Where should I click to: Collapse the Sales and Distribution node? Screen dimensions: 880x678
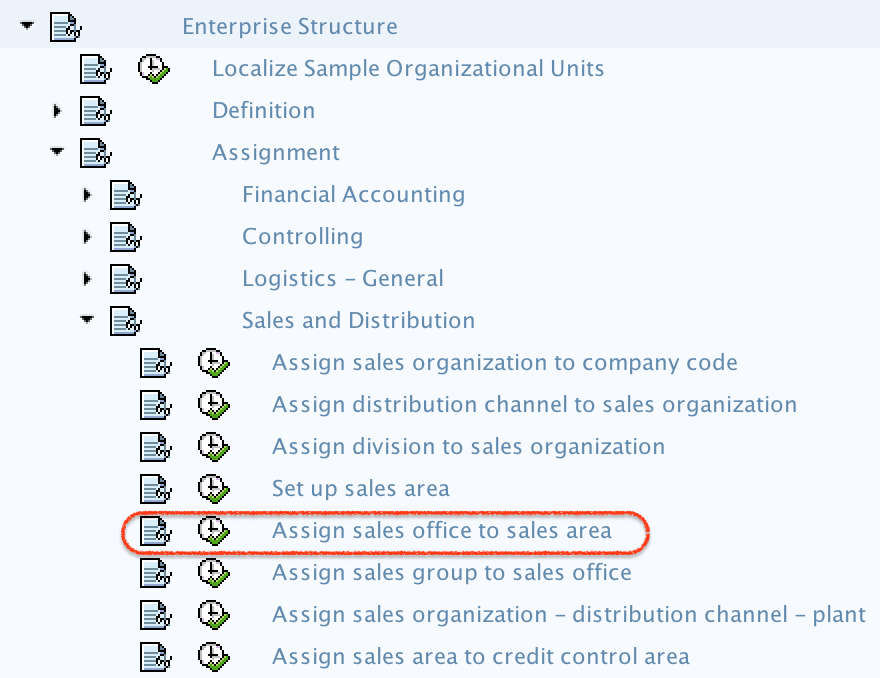[87, 320]
